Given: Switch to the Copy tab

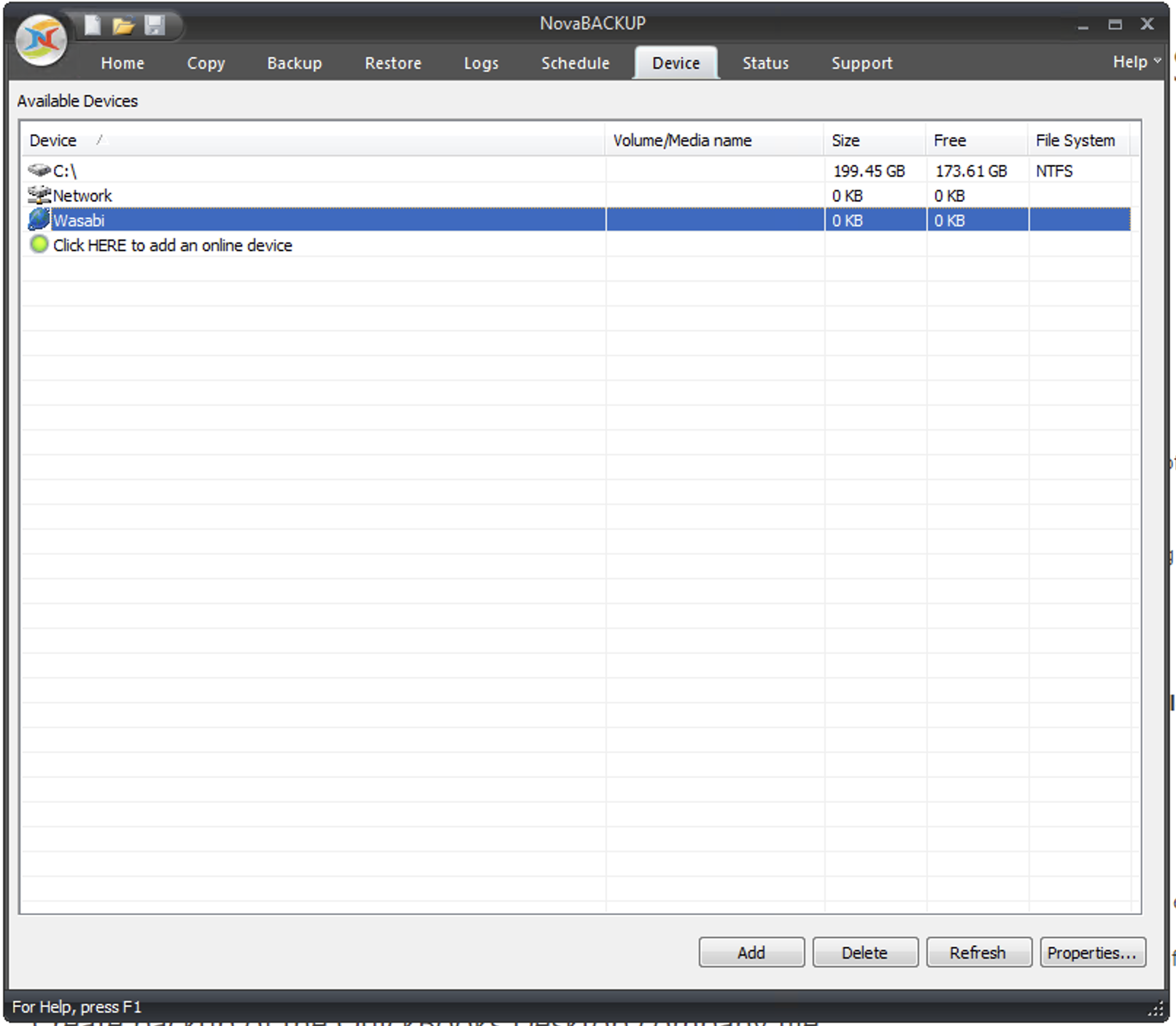Looking at the screenshot, I should [206, 63].
